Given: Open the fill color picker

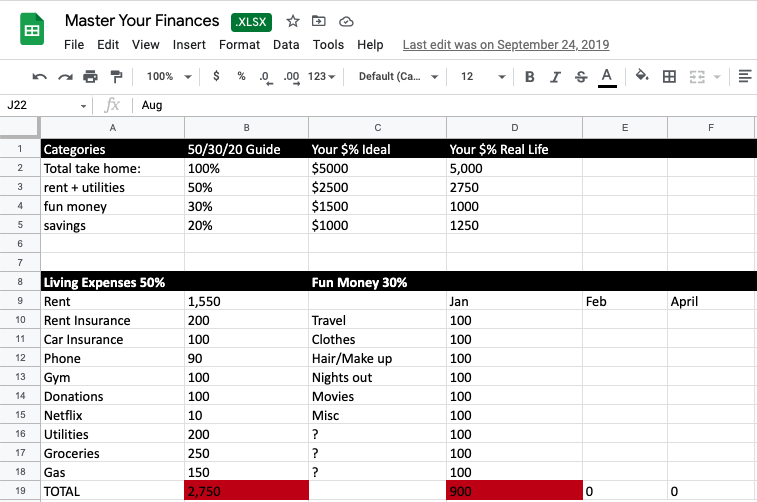Looking at the screenshot, I should 642,76.
